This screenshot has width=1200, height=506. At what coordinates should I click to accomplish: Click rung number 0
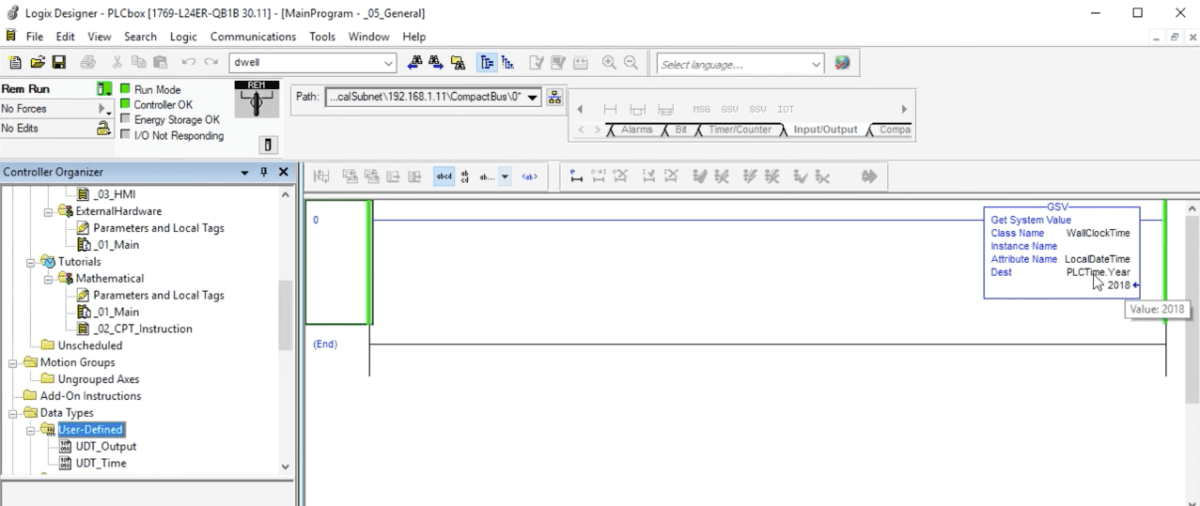pos(316,220)
